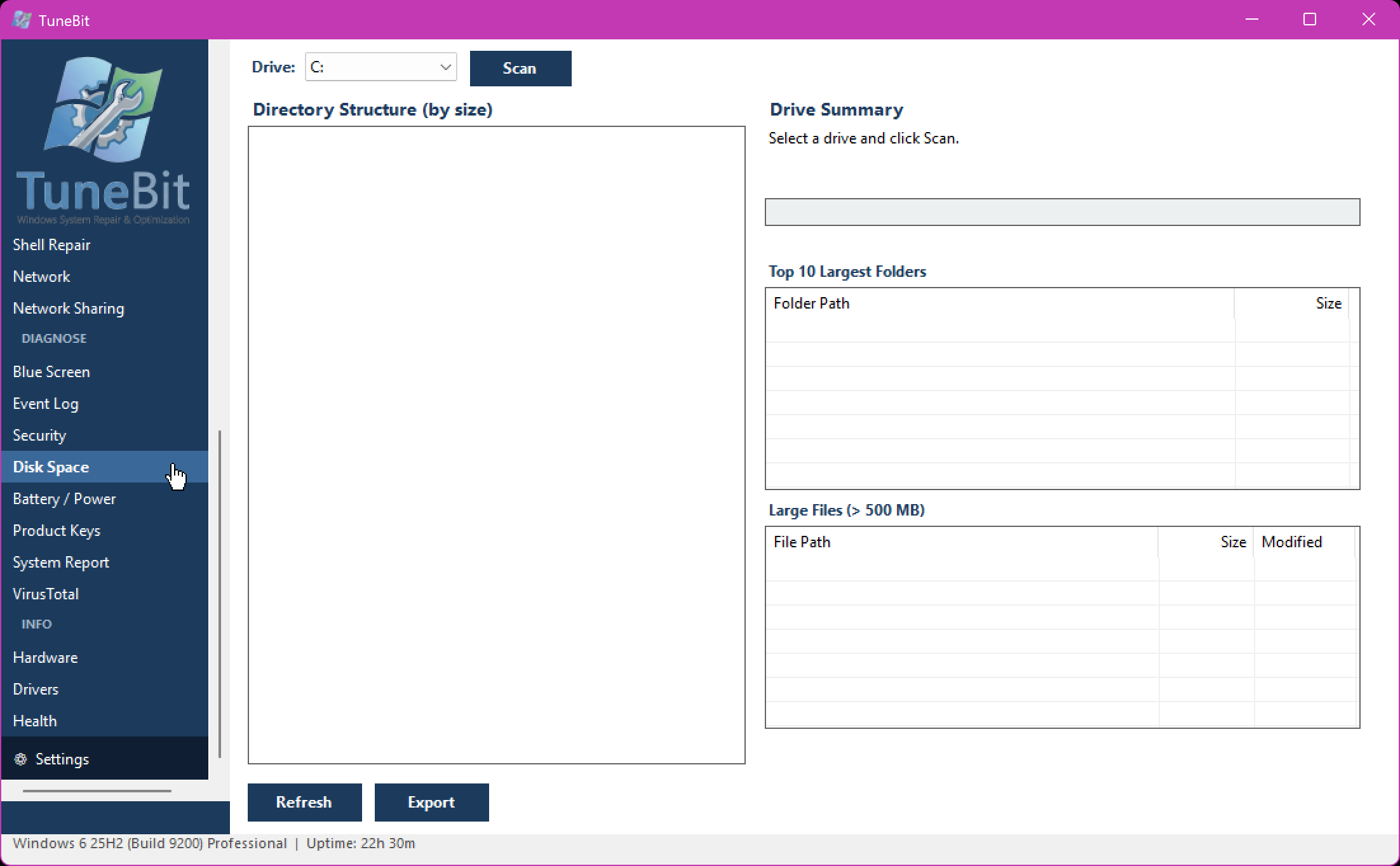Show Product Keys
The width and height of the screenshot is (1400, 866).
point(105,530)
